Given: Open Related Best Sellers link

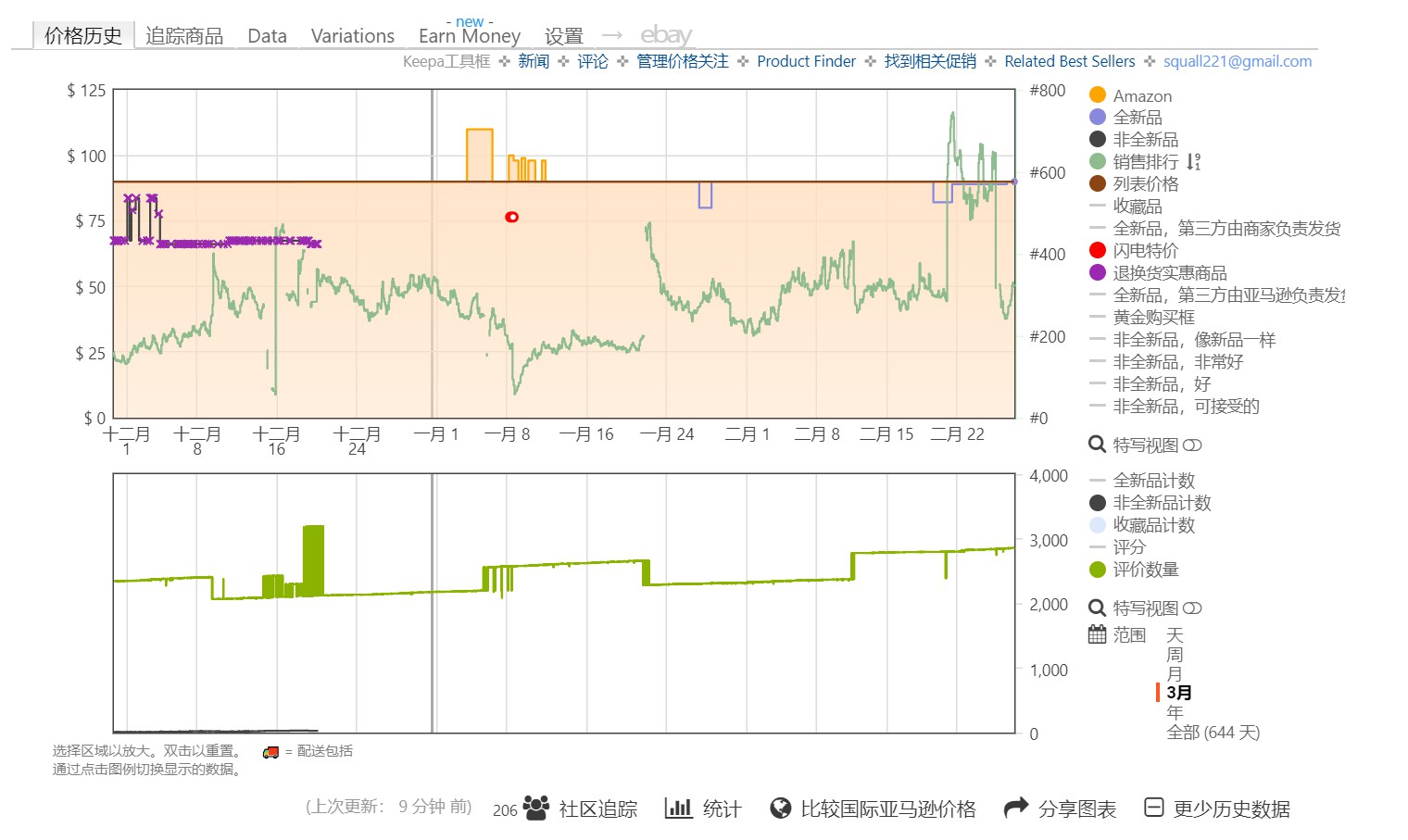Looking at the screenshot, I should click(1070, 61).
